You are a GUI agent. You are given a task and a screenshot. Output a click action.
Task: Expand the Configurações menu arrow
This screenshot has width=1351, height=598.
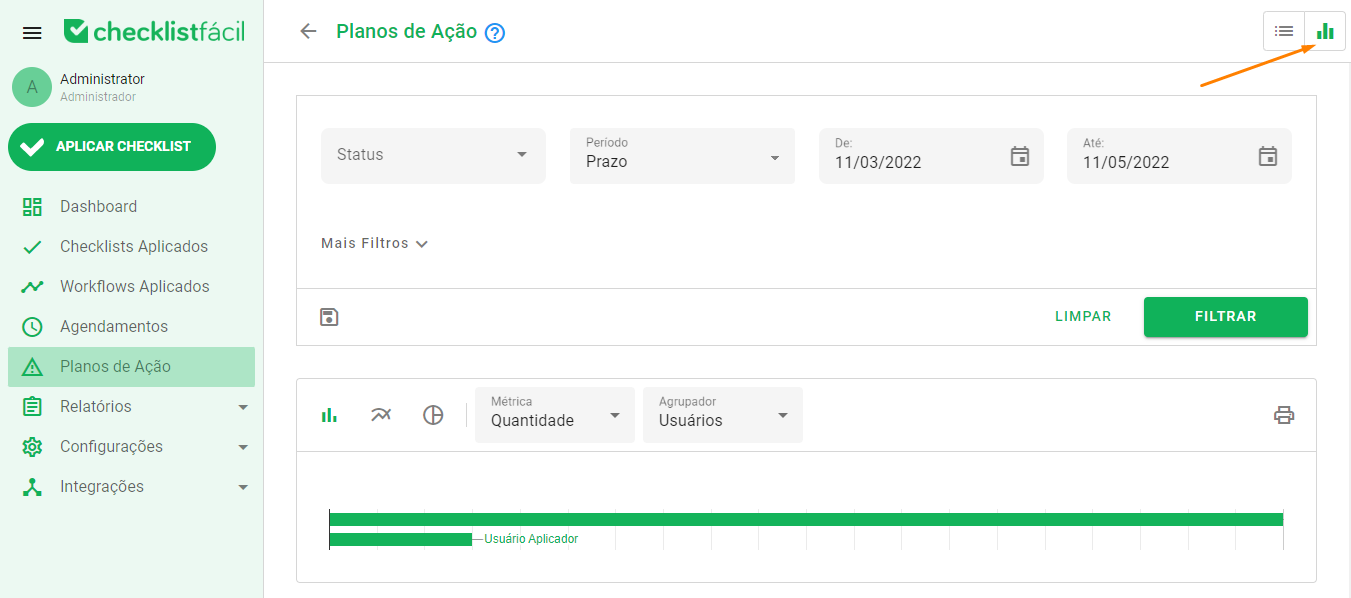tap(243, 447)
